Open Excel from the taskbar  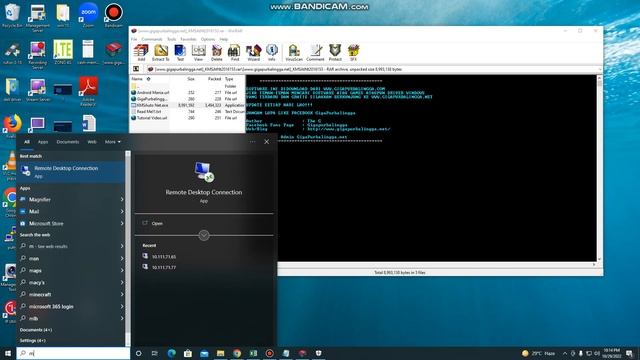pyautogui.click(x=253, y=353)
